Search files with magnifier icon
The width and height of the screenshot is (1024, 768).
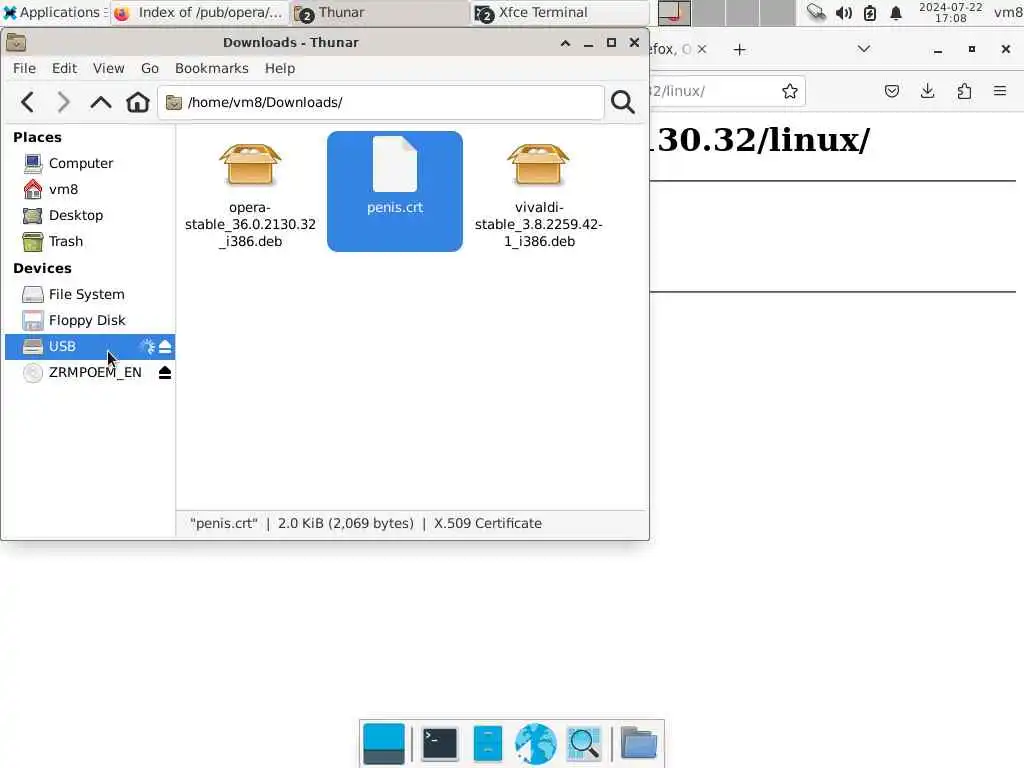tap(622, 102)
